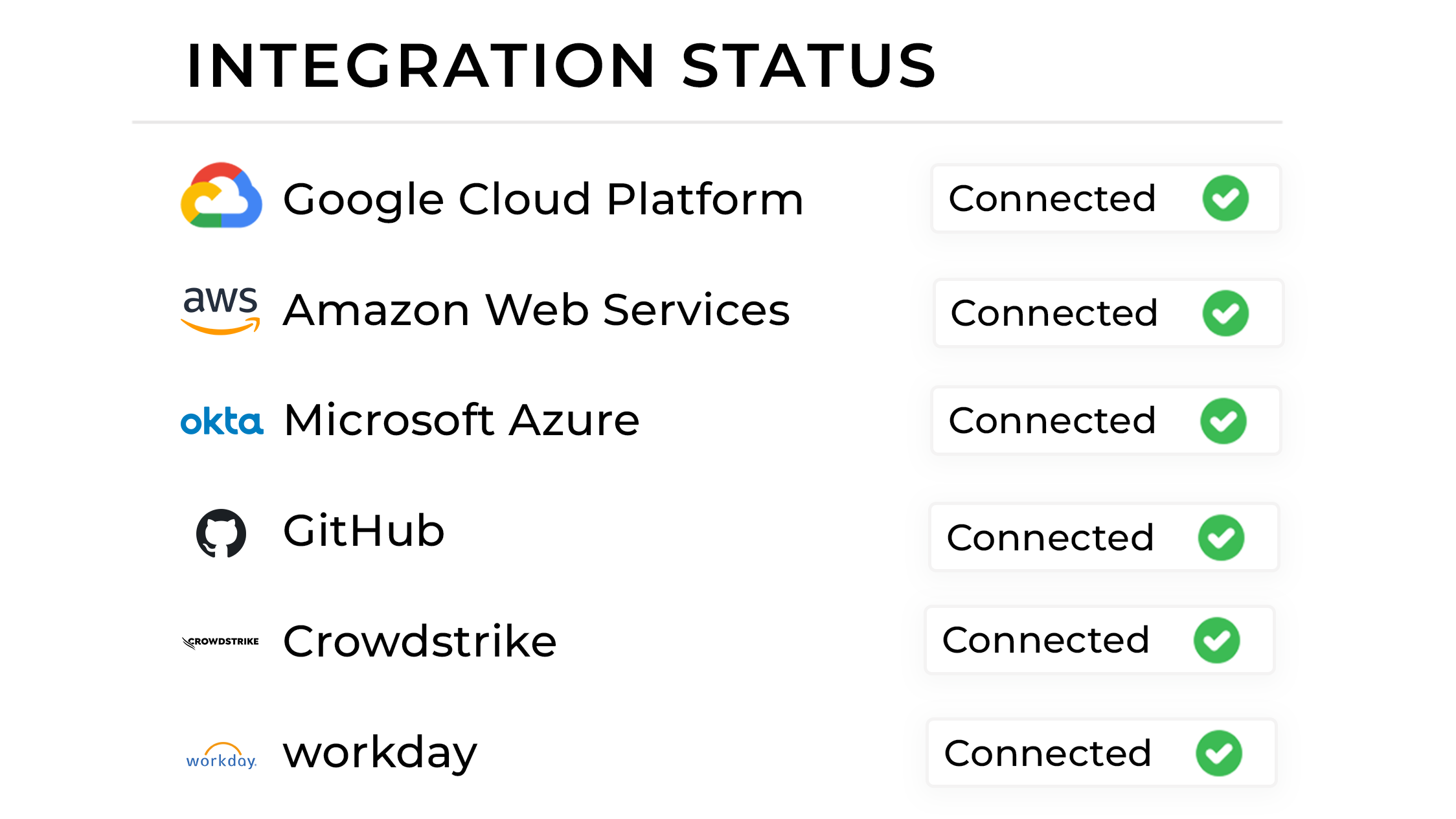Click green checkmark for Crowdstrike status
This screenshot has height=819, width=1456.
click(1217, 640)
